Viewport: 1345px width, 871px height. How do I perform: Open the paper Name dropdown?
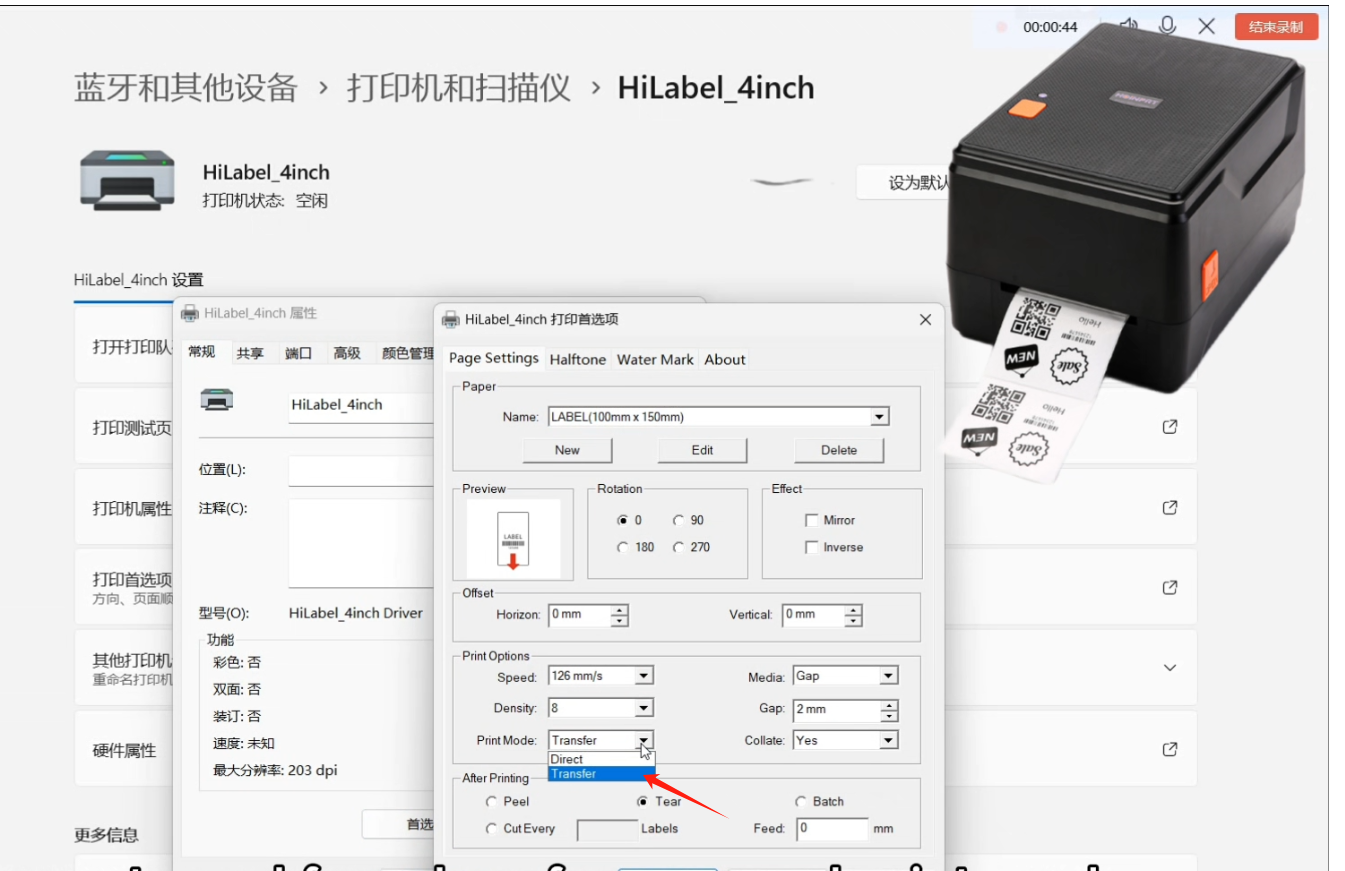pos(879,417)
